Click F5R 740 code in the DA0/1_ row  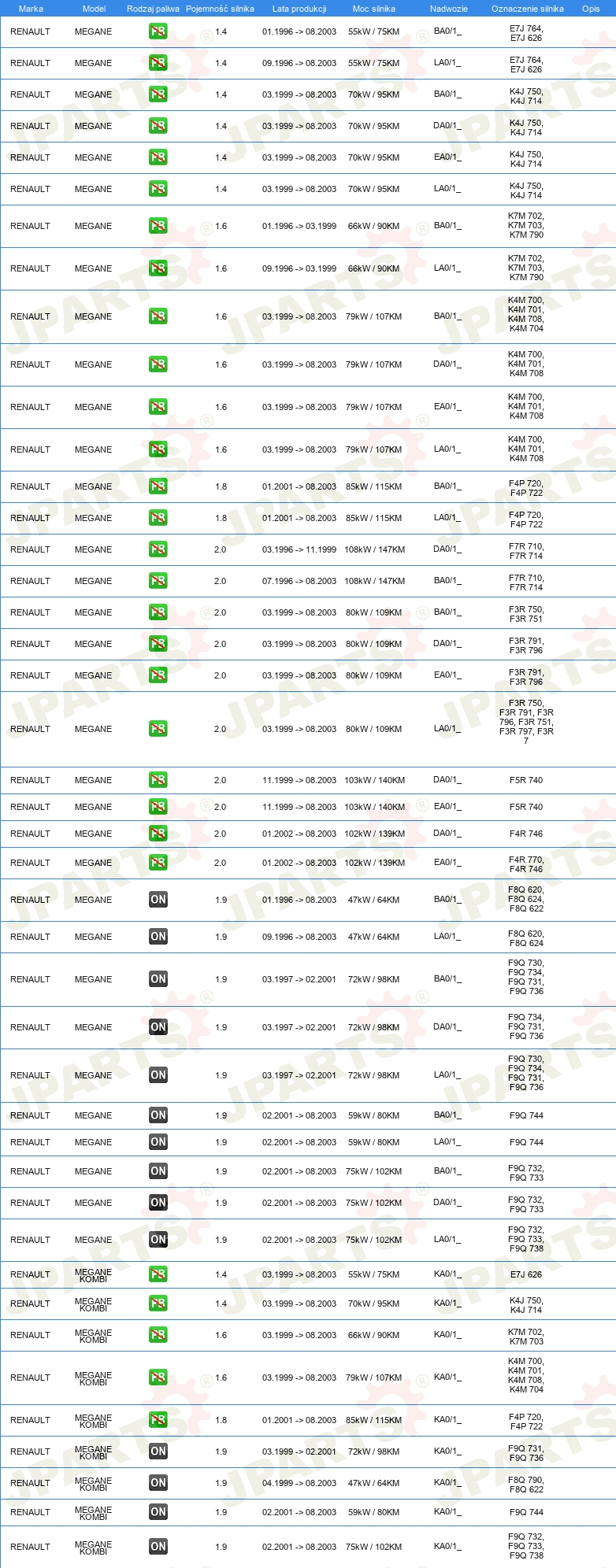tap(526, 780)
